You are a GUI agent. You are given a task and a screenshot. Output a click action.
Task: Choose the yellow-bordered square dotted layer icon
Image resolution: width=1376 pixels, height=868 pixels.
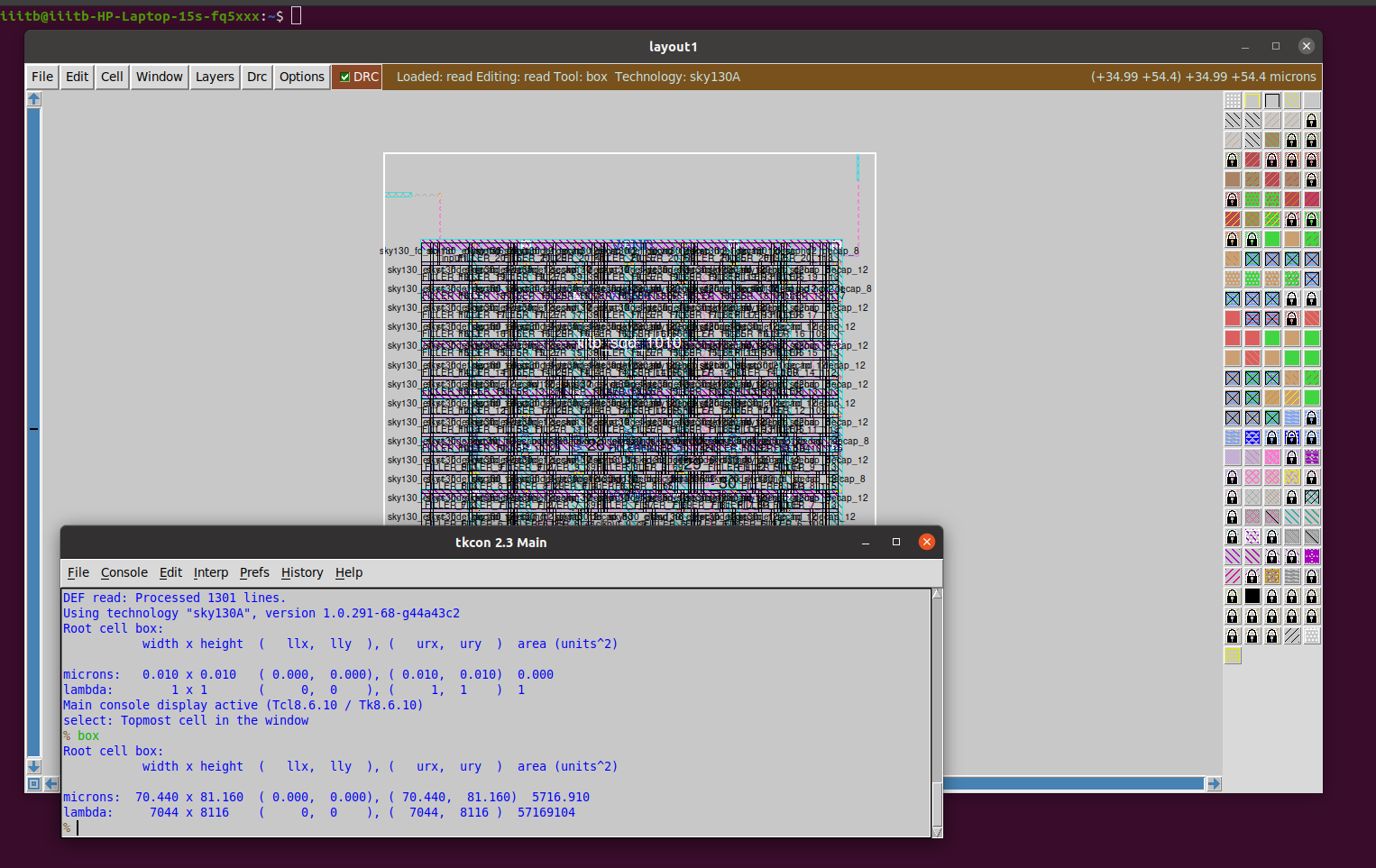(1292, 476)
